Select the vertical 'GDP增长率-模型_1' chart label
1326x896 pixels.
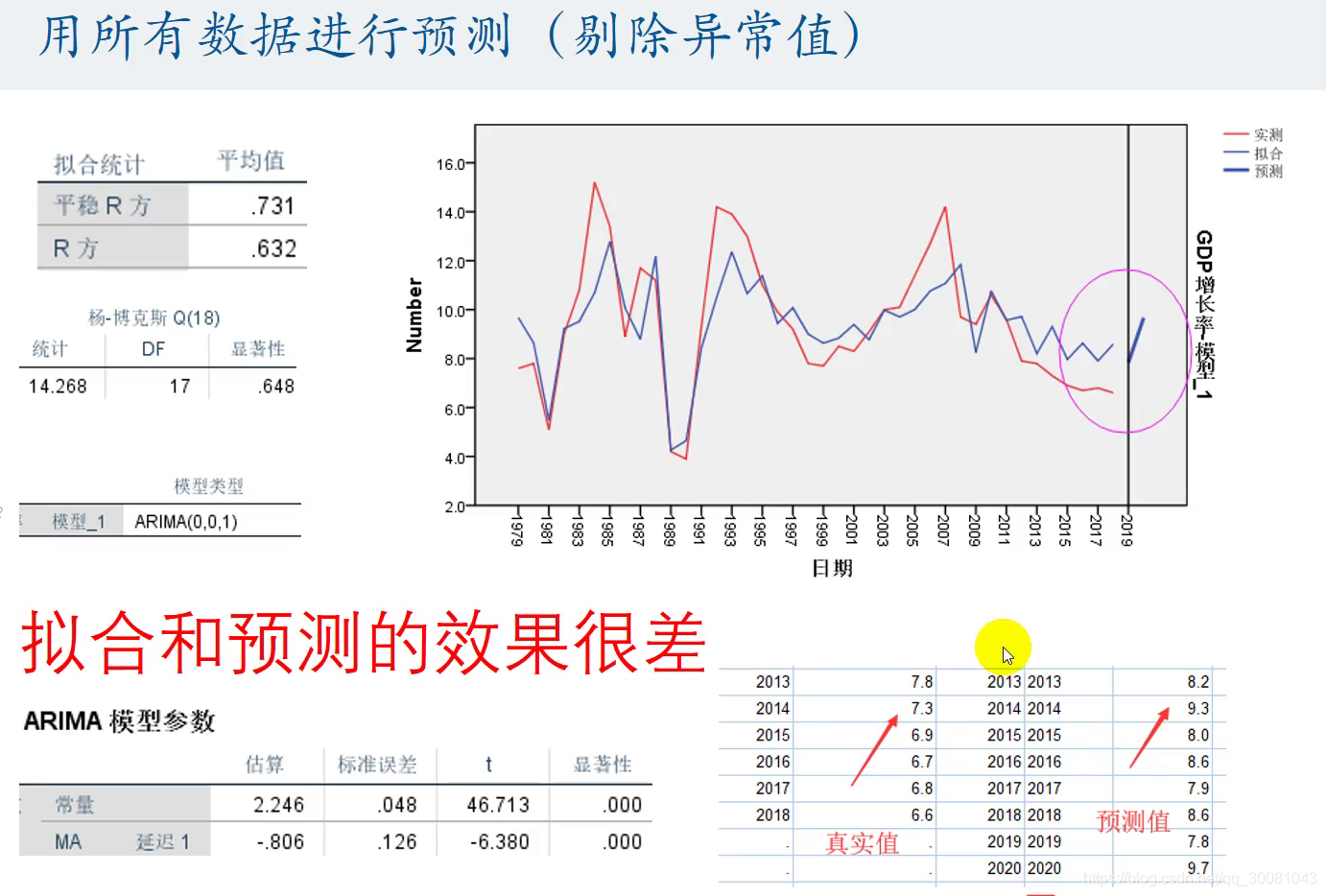click(1204, 315)
